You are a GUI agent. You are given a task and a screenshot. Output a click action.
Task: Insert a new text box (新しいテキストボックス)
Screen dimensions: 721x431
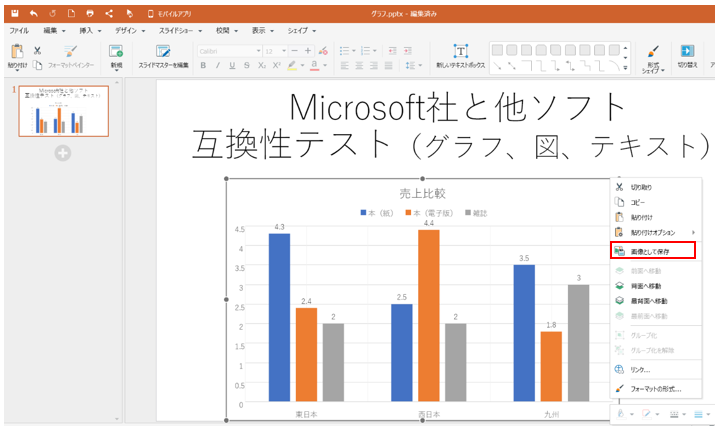(461, 56)
